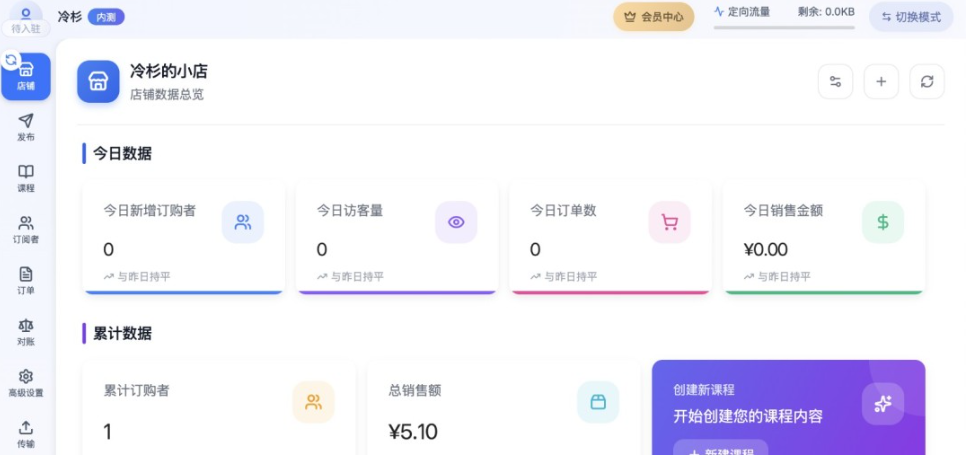Screen dimensions: 966x469
Task: Click the 创建新课程 card title
Action: 704,390
